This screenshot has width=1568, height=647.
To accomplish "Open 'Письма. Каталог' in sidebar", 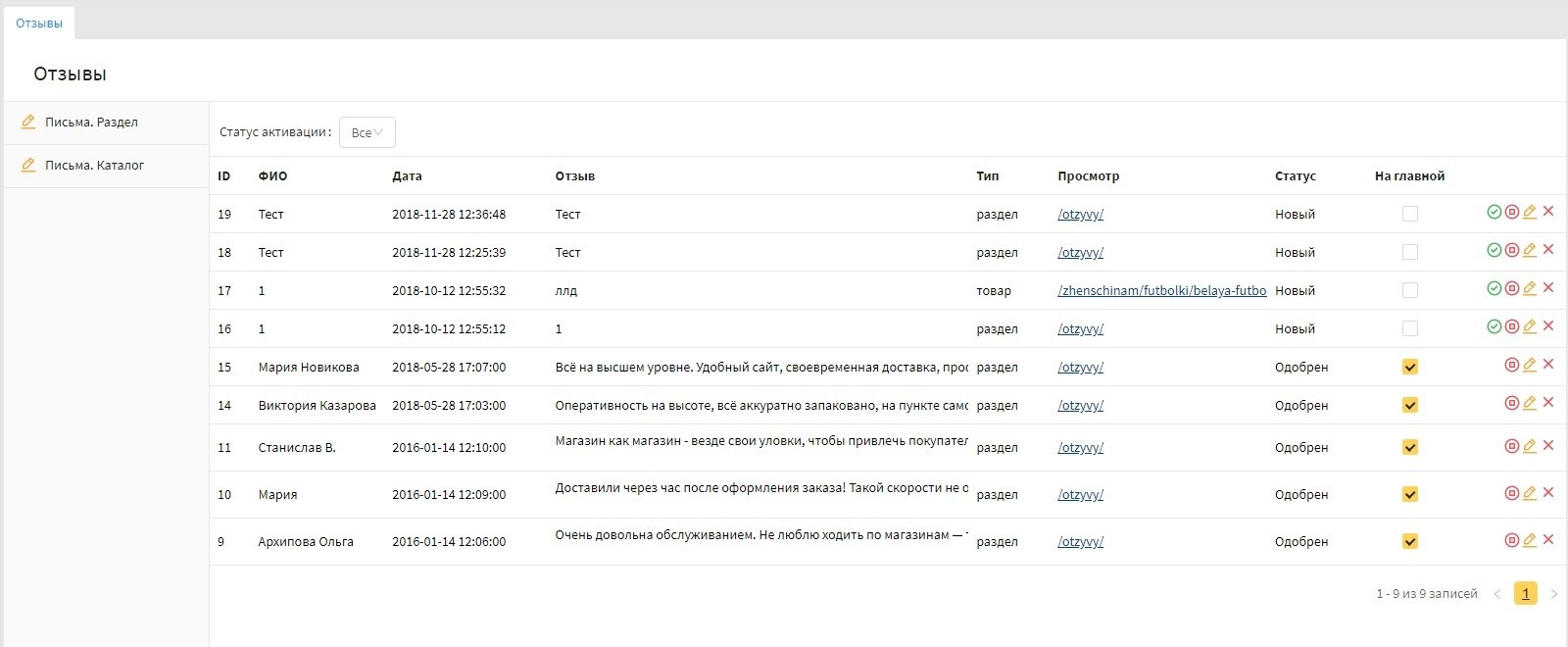I will [x=94, y=166].
